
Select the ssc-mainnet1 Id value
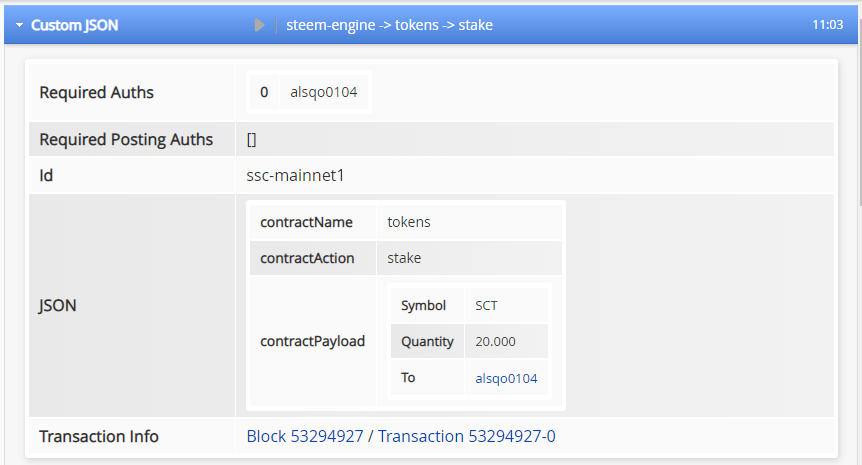(x=295, y=175)
